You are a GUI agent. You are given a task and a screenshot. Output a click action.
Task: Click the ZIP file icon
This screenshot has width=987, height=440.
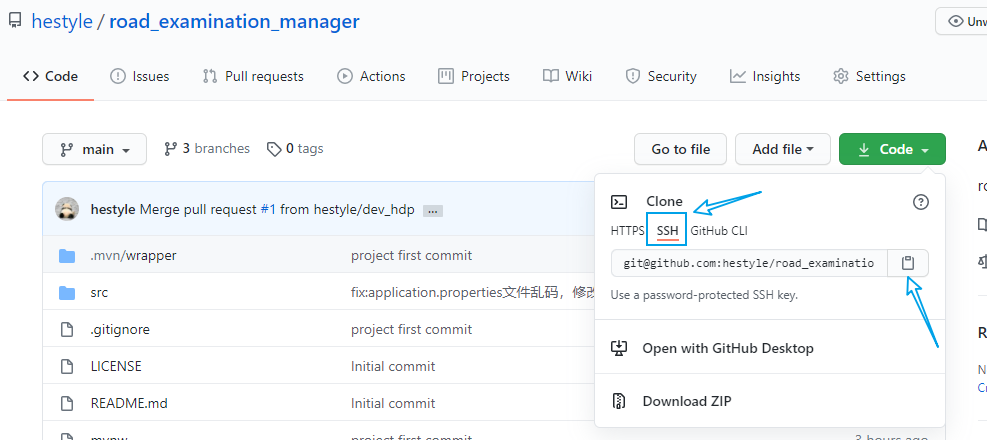point(619,401)
